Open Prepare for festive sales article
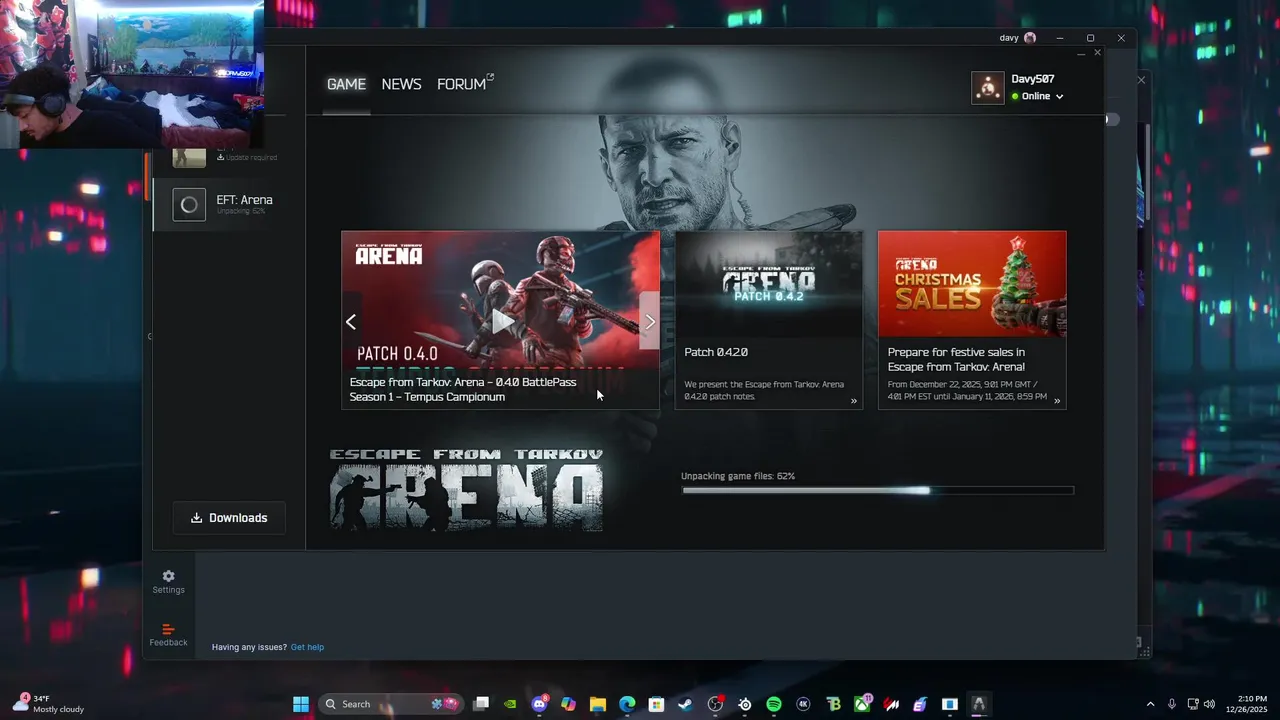The width and height of the screenshot is (1280, 720). click(x=956, y=359)
